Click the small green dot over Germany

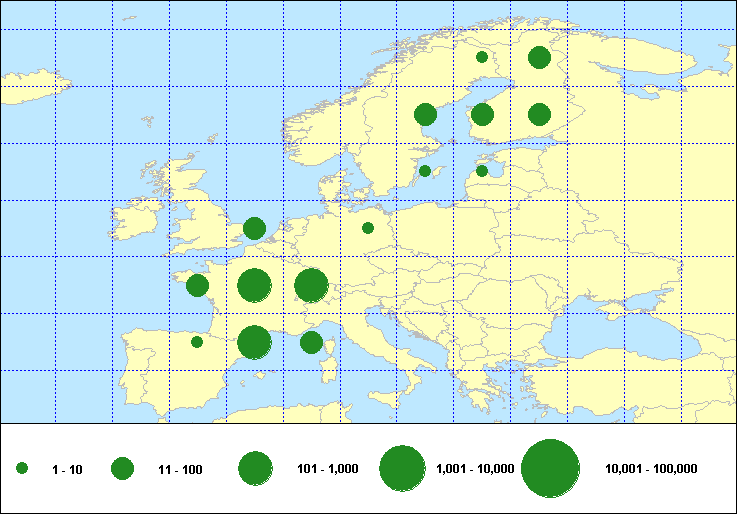[x=368, y=228]
